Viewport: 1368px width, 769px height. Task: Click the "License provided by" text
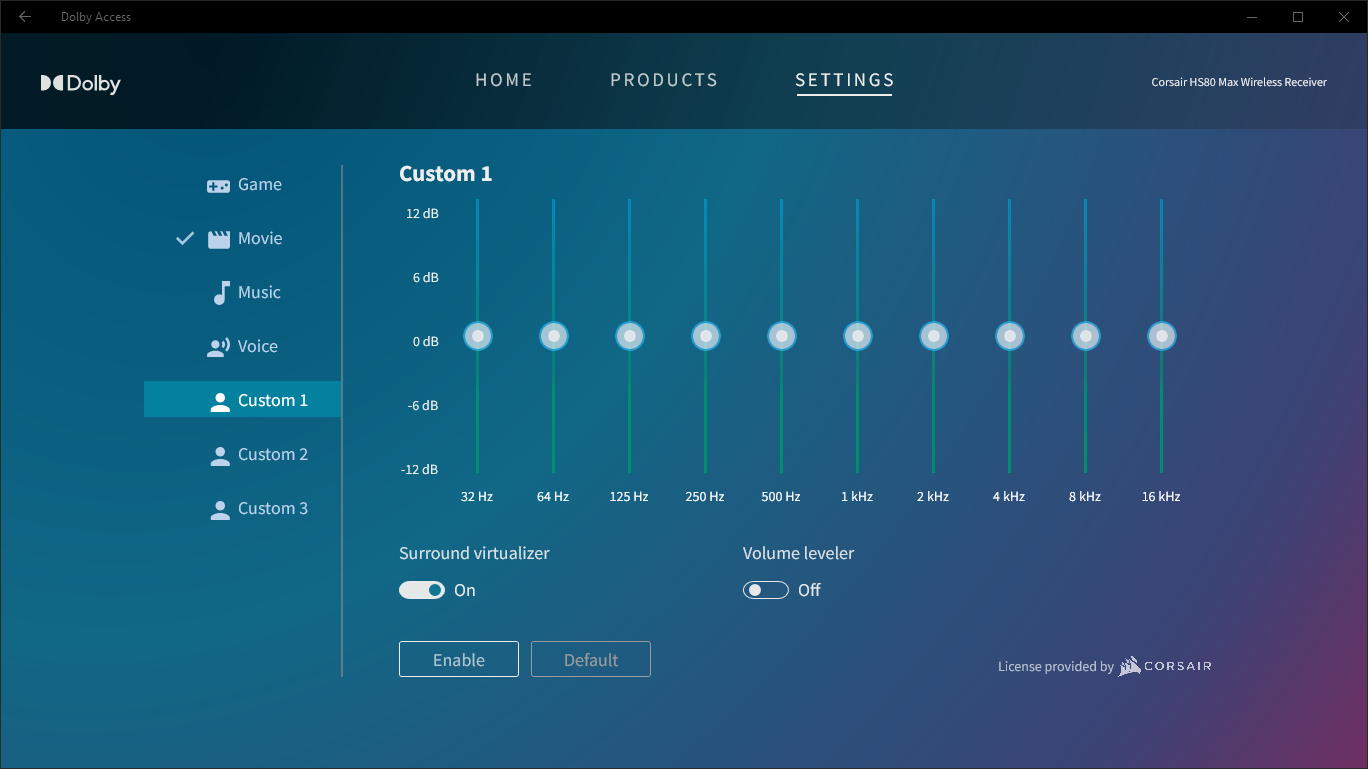1056,666
